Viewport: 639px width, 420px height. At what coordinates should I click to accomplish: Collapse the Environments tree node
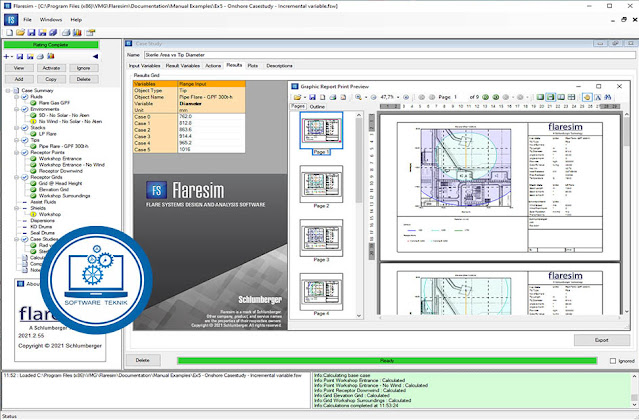pos(17,109)
